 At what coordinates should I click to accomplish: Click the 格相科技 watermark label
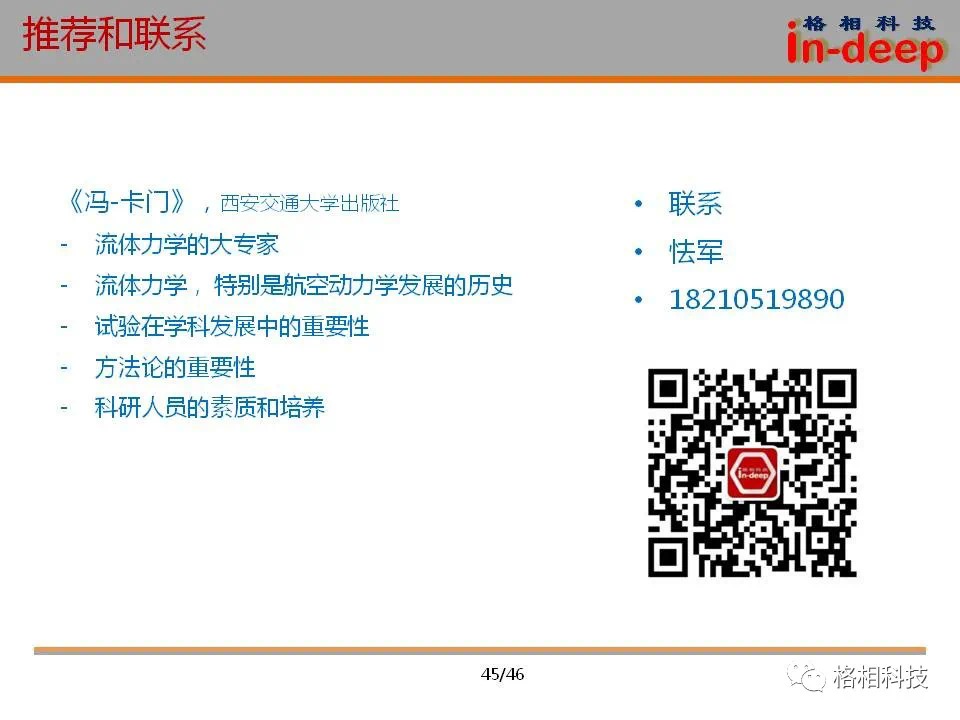(880, 677)
